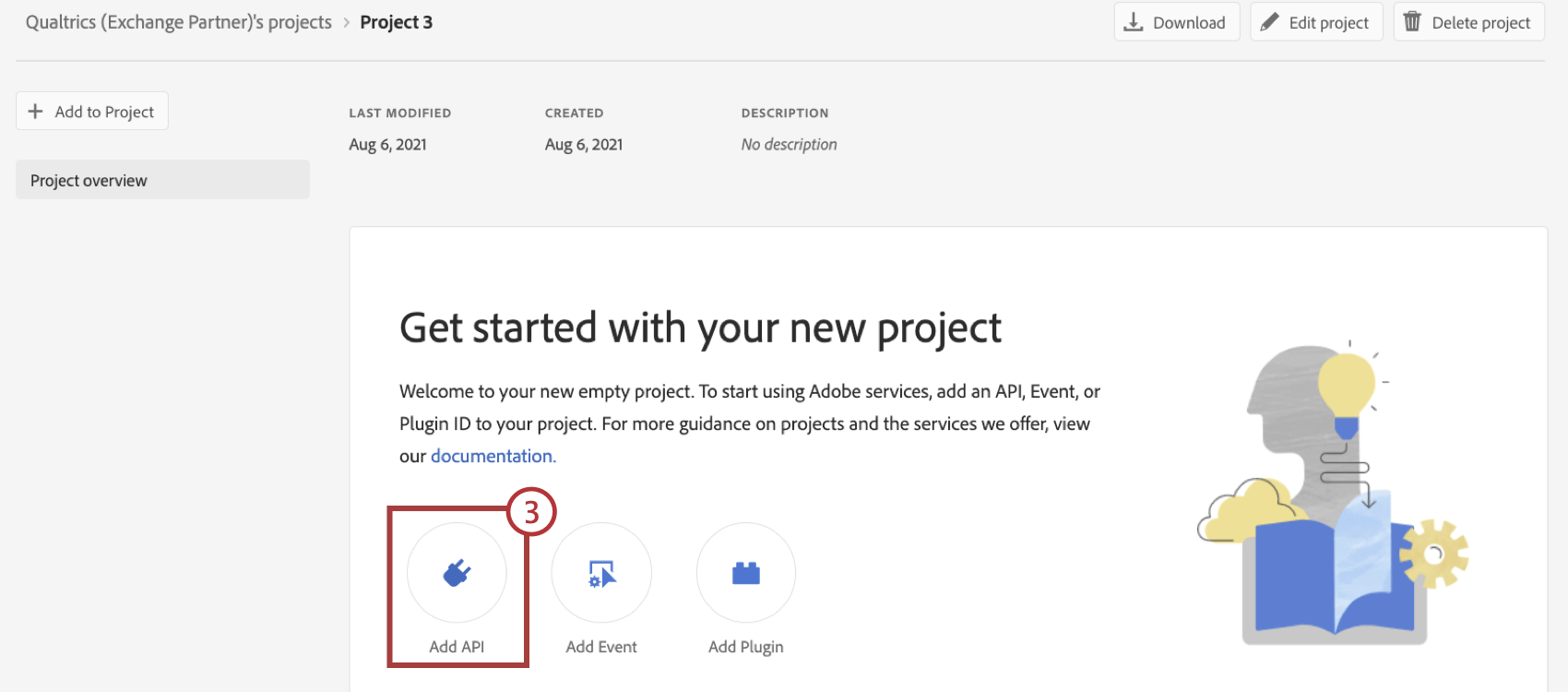Select Project overview in the sidebar
The image size is (1568, 692).
coord(162,180)
